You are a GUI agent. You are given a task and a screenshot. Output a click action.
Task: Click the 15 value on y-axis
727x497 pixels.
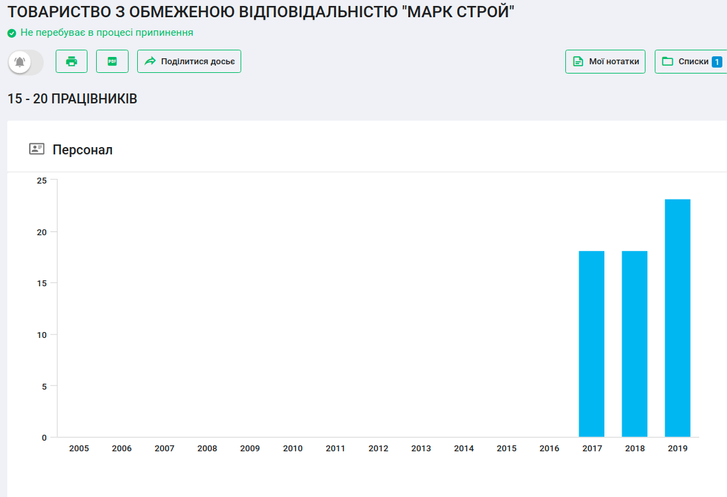[42, 283]
